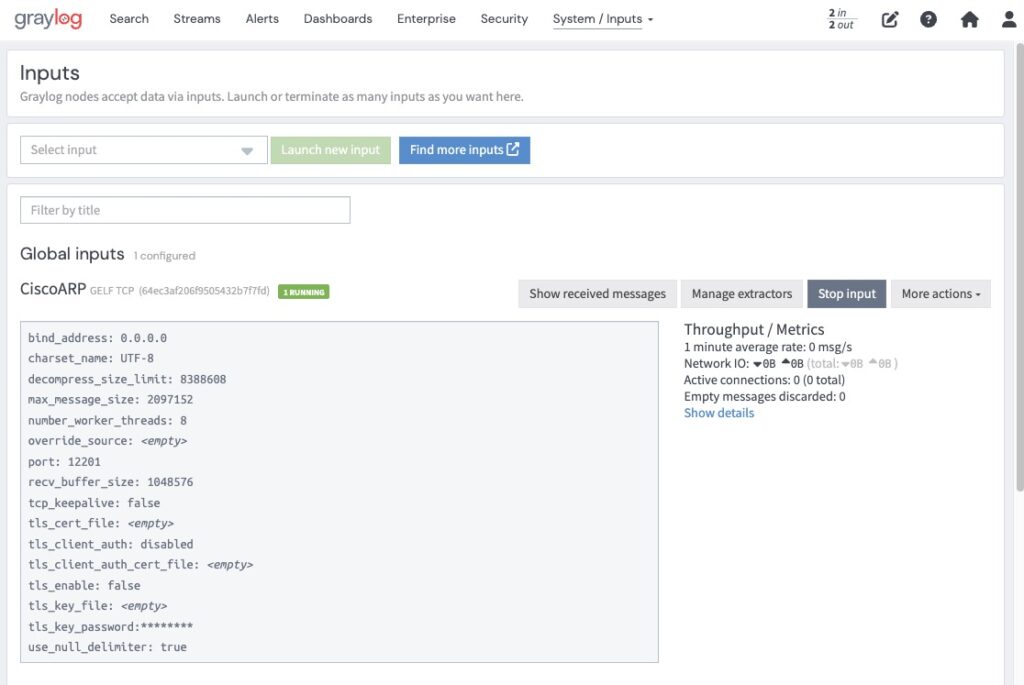1024x685 pixels.
Task: Go to the home page icon
Action: click(x=969, y=20)
